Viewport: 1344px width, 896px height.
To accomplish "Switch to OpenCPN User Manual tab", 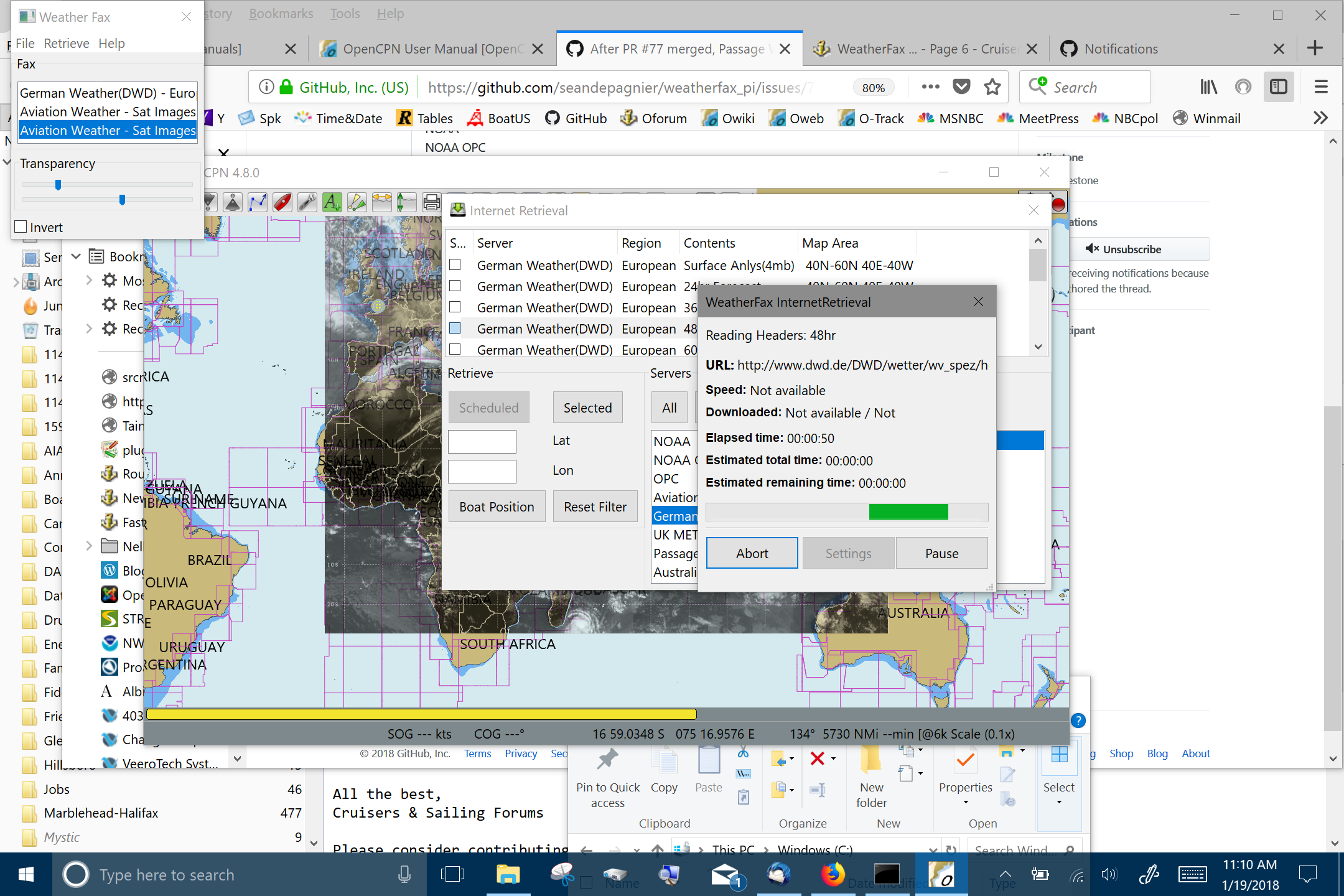I will pos(432,49).
